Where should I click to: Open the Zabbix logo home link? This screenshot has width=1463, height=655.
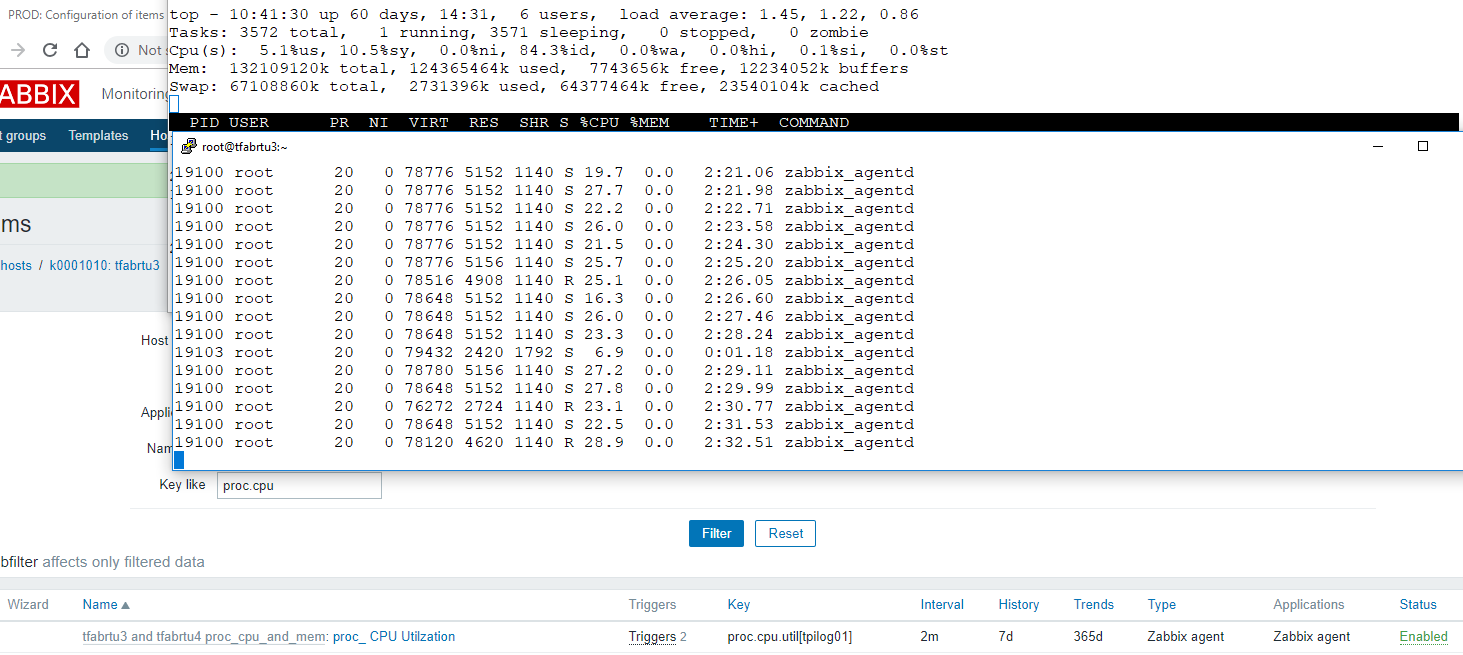pyautogui.click(x=39, y=94)
